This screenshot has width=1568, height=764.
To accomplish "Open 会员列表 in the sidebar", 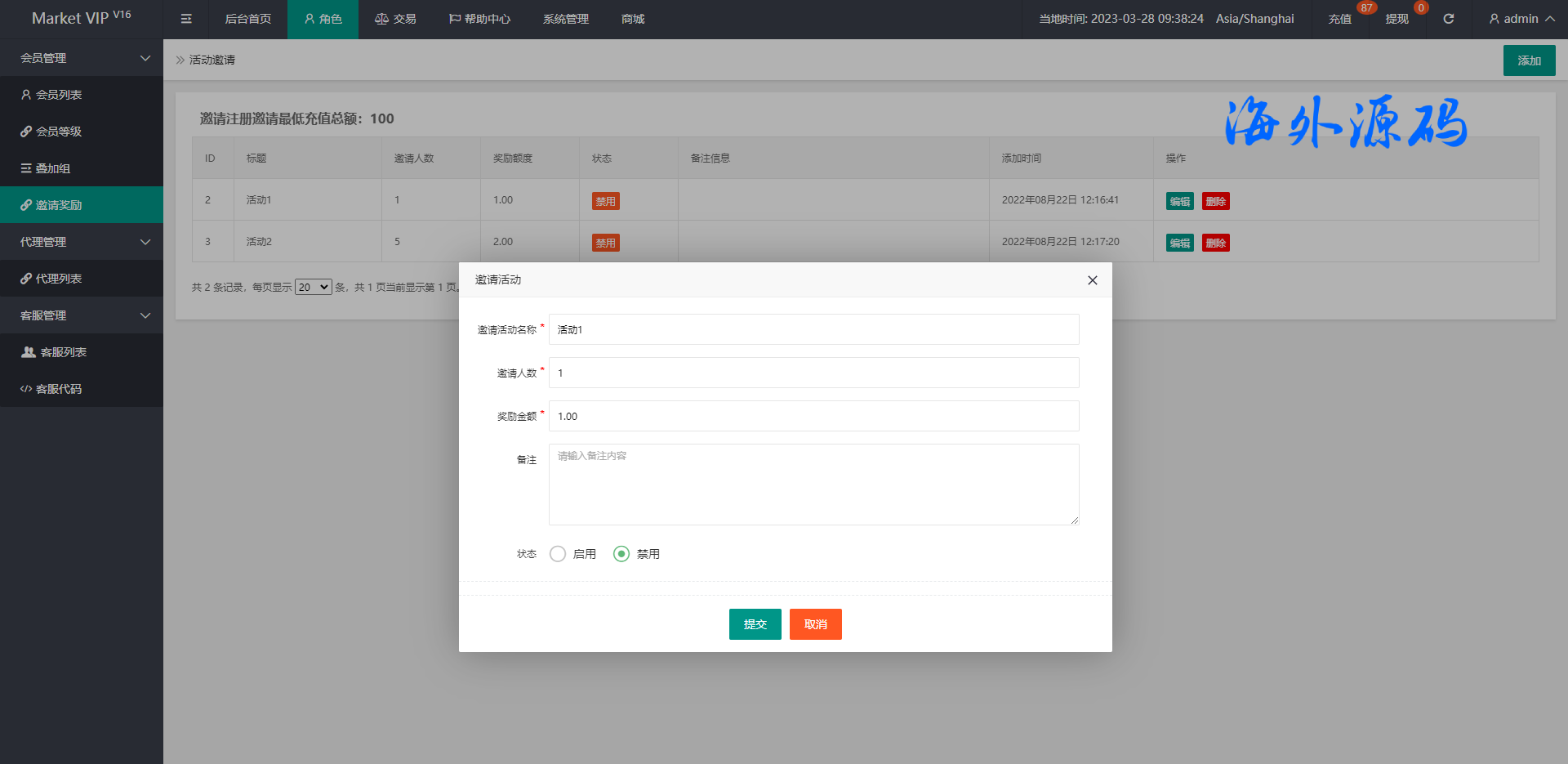I will 59,95.
